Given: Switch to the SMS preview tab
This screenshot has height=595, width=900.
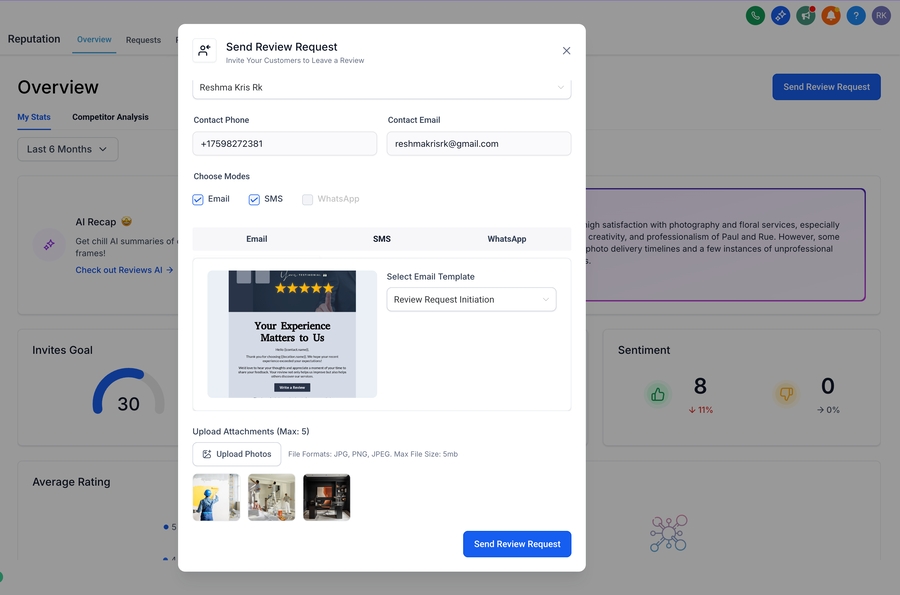Looking at the screenshot, I should click(x=382, y=239).
